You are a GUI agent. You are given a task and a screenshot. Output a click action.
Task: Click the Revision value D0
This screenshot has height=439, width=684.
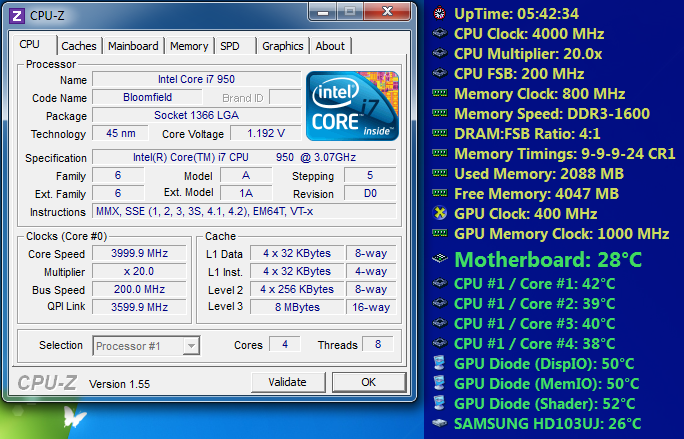[x=370, y=193]
